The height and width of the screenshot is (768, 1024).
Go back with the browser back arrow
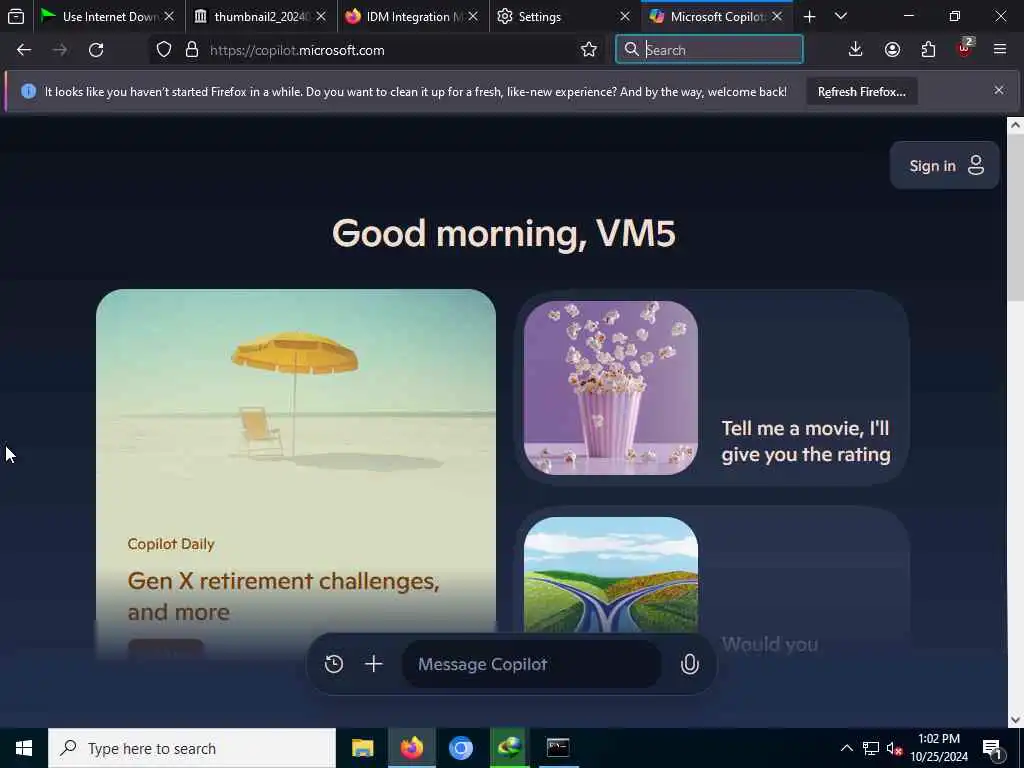(24, 50)
